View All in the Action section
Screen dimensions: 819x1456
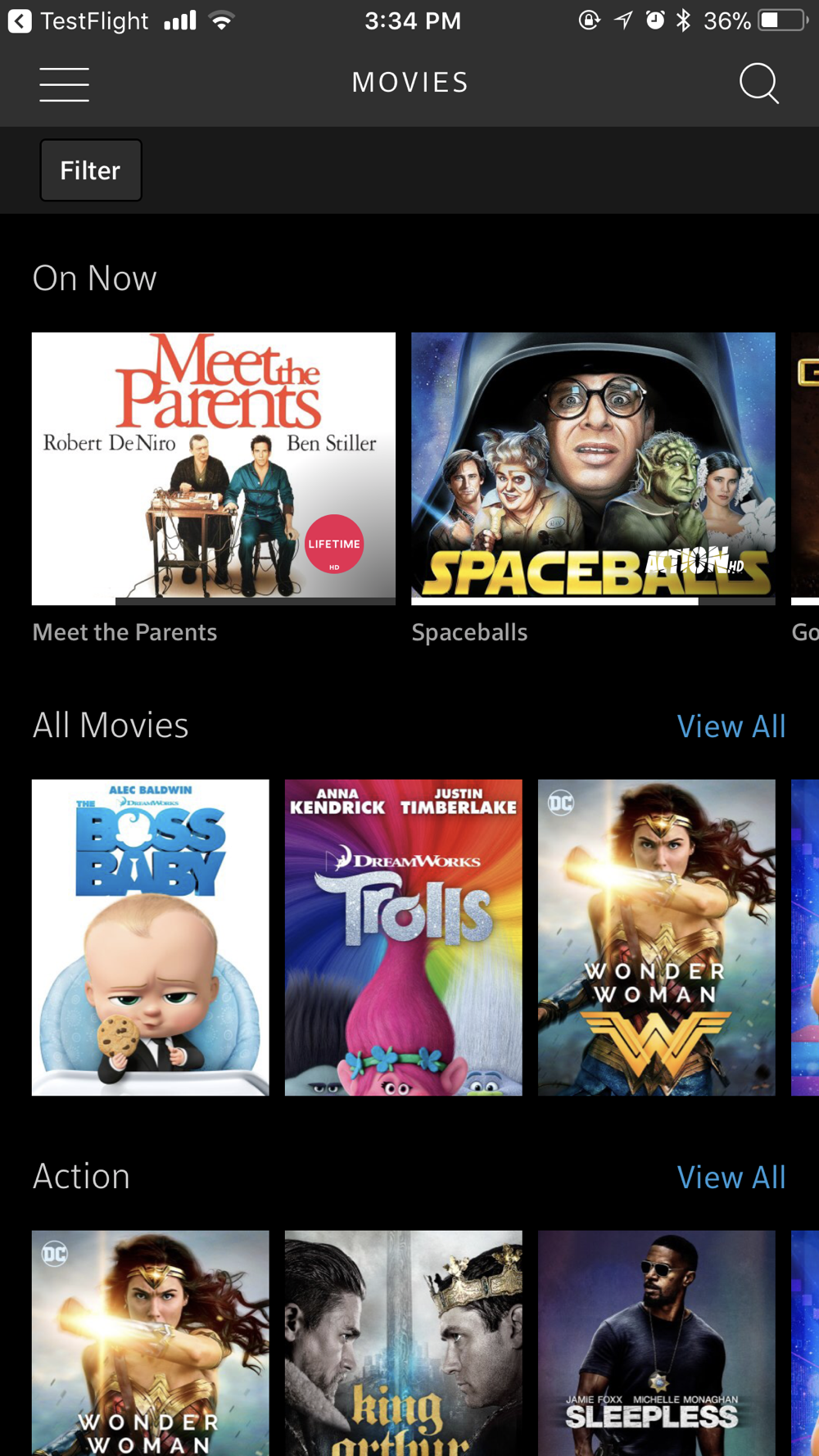731,1178
